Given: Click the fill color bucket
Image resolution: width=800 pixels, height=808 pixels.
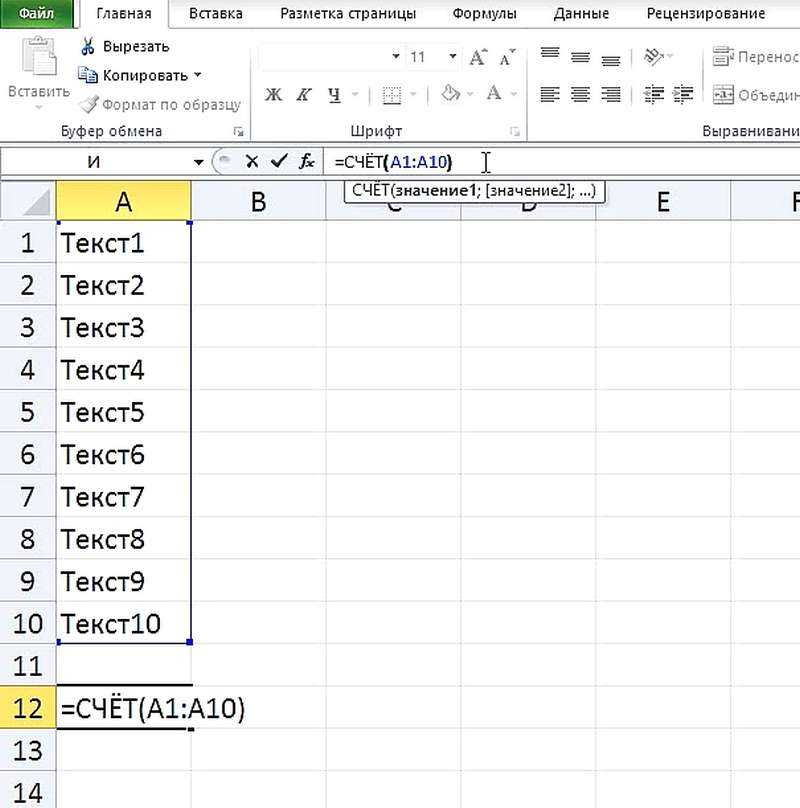Looking at the screenshot, I should coord(450,94).
